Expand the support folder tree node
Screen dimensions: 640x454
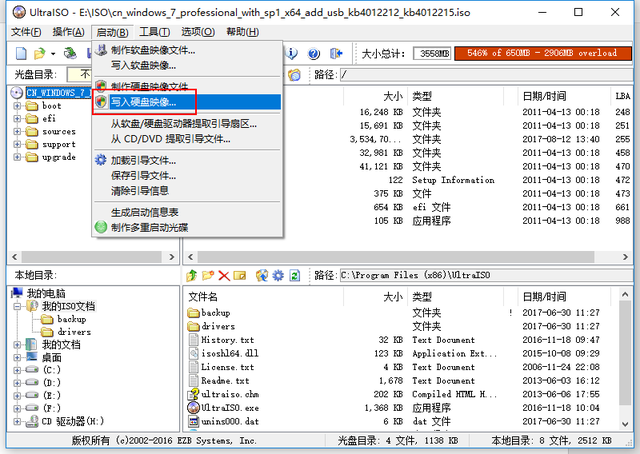click(x=17, y=144)
